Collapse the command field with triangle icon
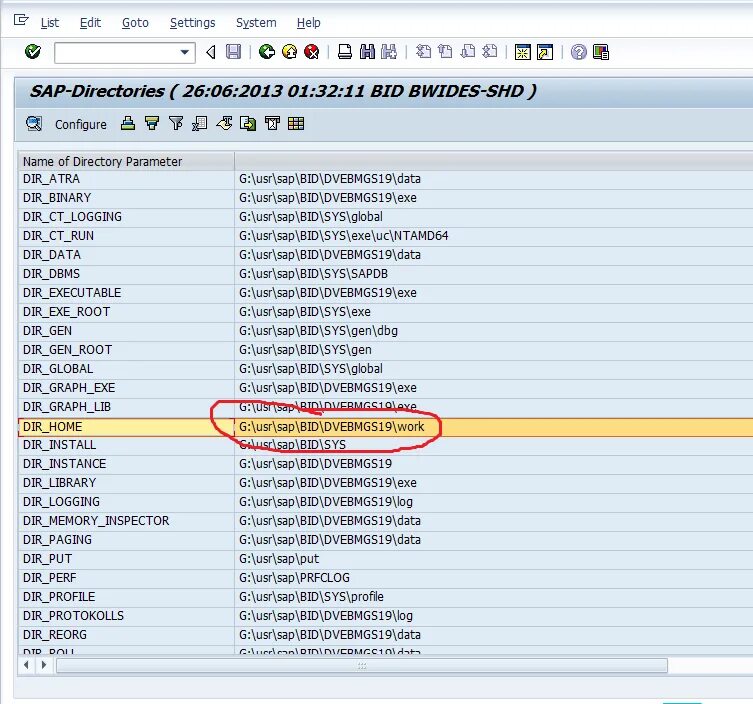This screenshot has width=753, height=704. (x=211, y=52)
